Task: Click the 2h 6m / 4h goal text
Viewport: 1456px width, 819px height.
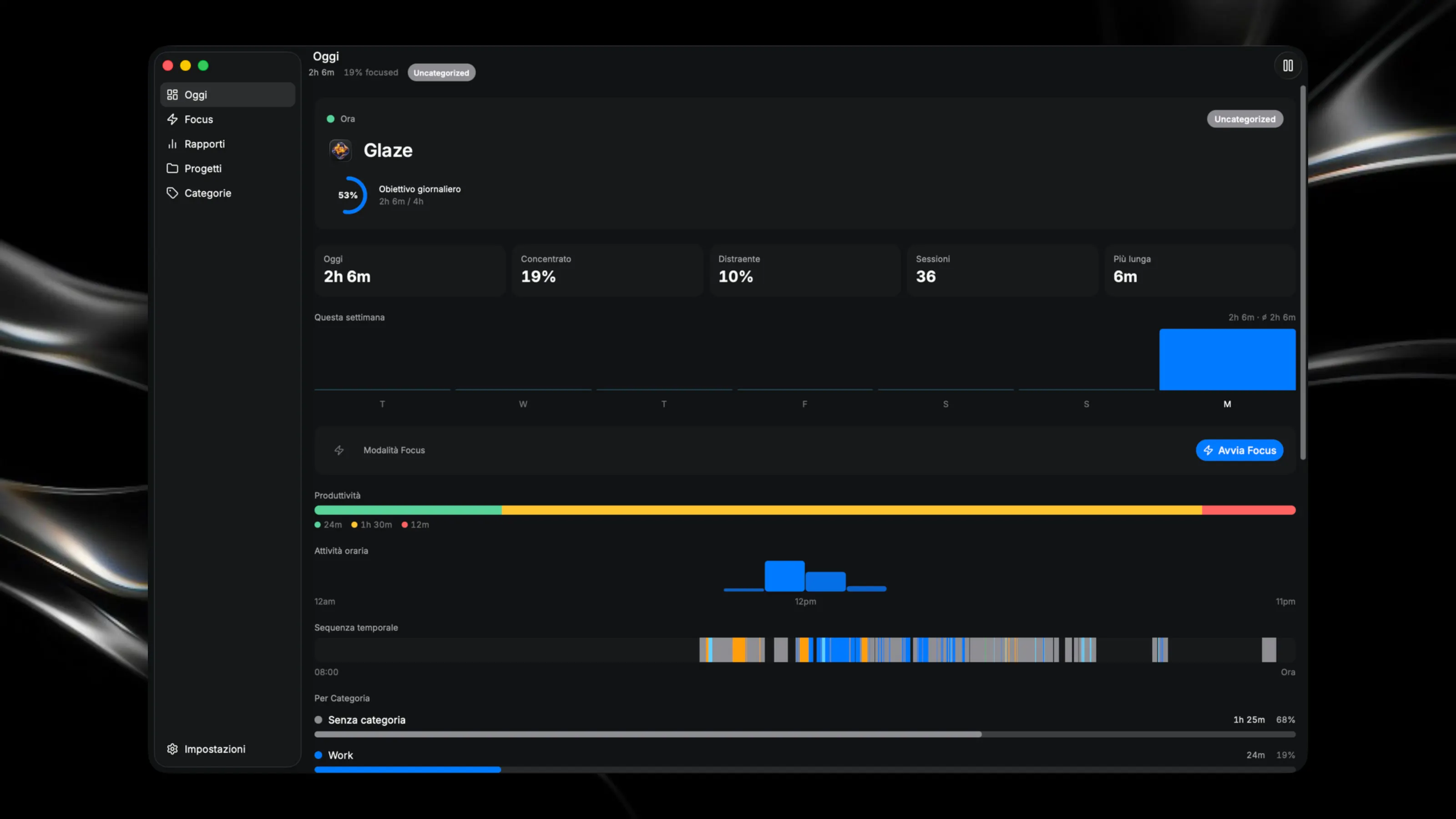Action: [x=401, y=201]
